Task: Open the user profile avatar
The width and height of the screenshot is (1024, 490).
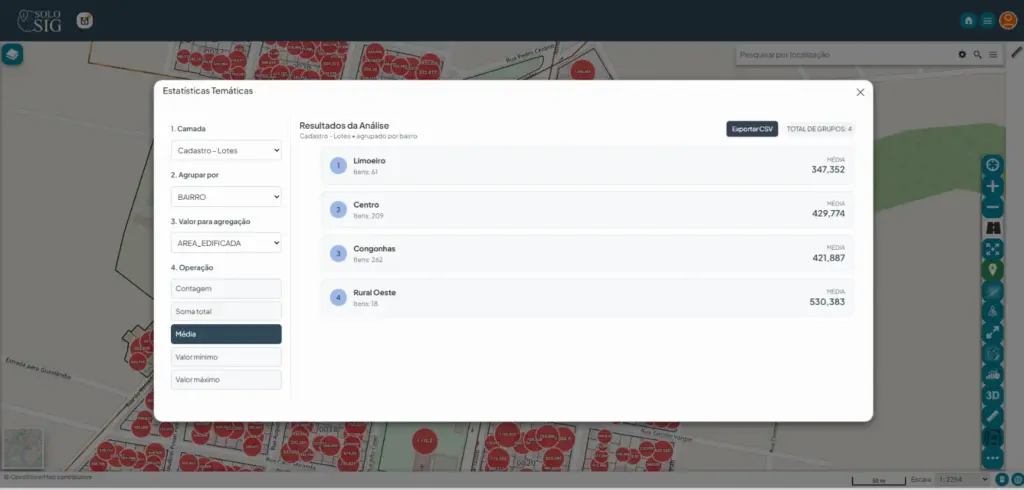Action: (1008, 20)
